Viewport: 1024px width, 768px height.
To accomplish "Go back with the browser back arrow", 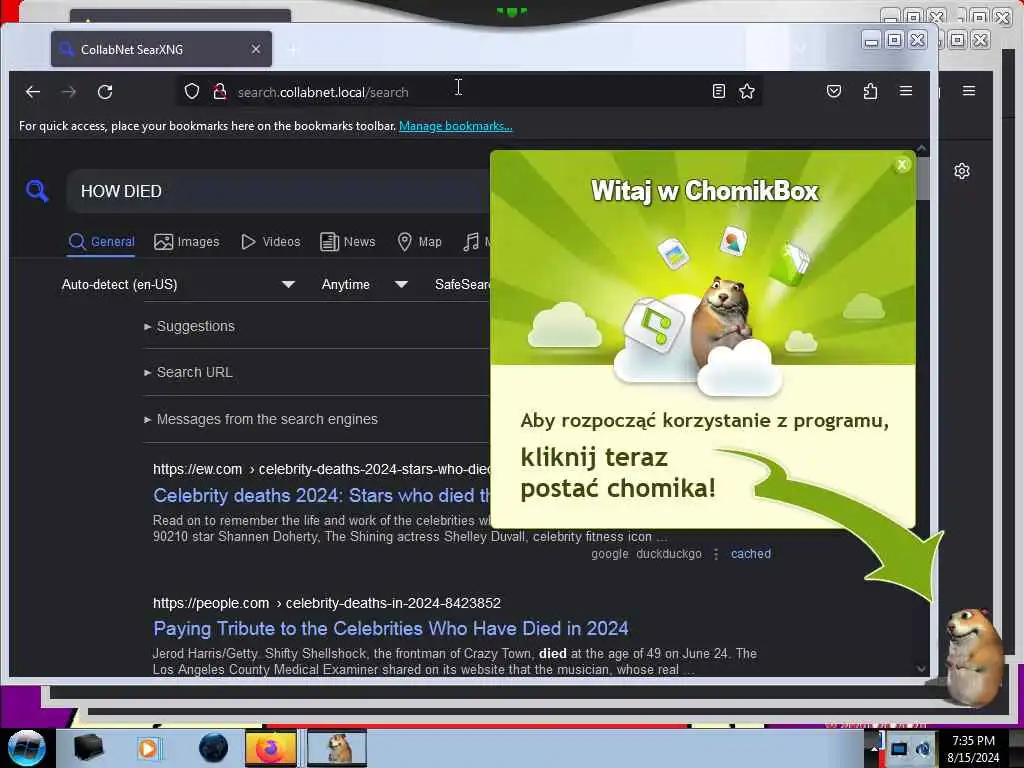I will pos(33,92).
